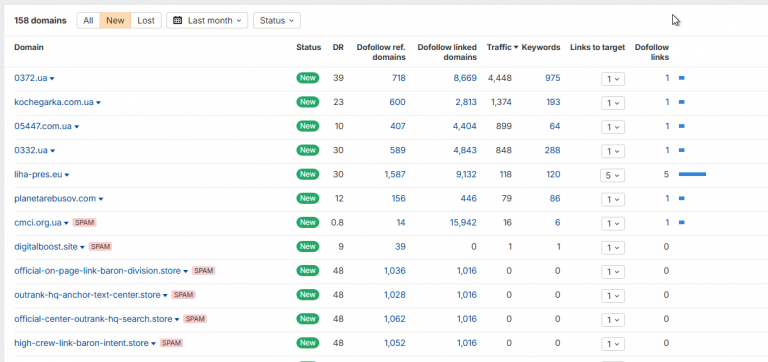This screenshot has width=768, height=362.
Task: Open the 8,669 dofollow linked domains value
Action: click(x=465, y=78)
